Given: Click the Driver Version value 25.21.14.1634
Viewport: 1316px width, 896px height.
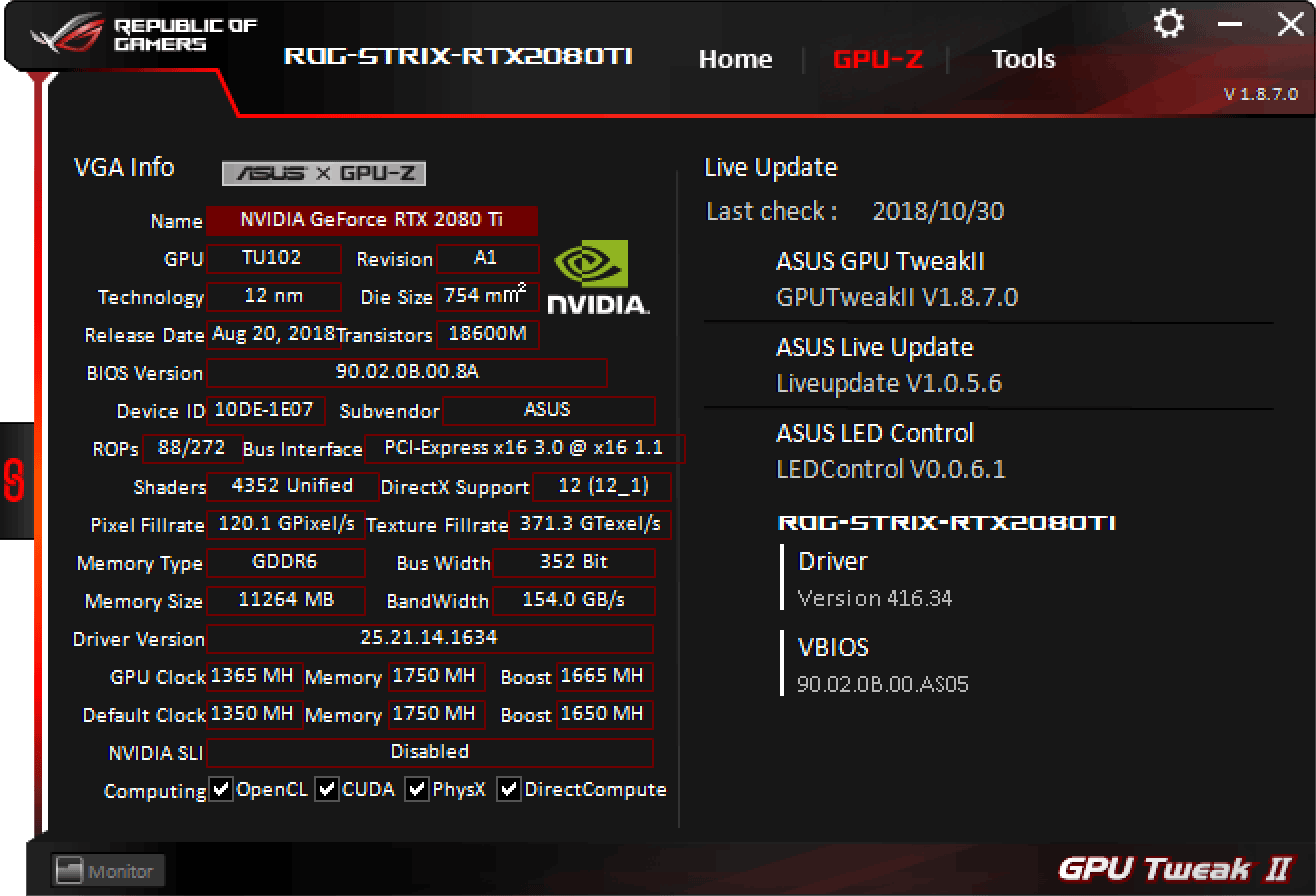Looking at the screenshot, I should (429, 638).
